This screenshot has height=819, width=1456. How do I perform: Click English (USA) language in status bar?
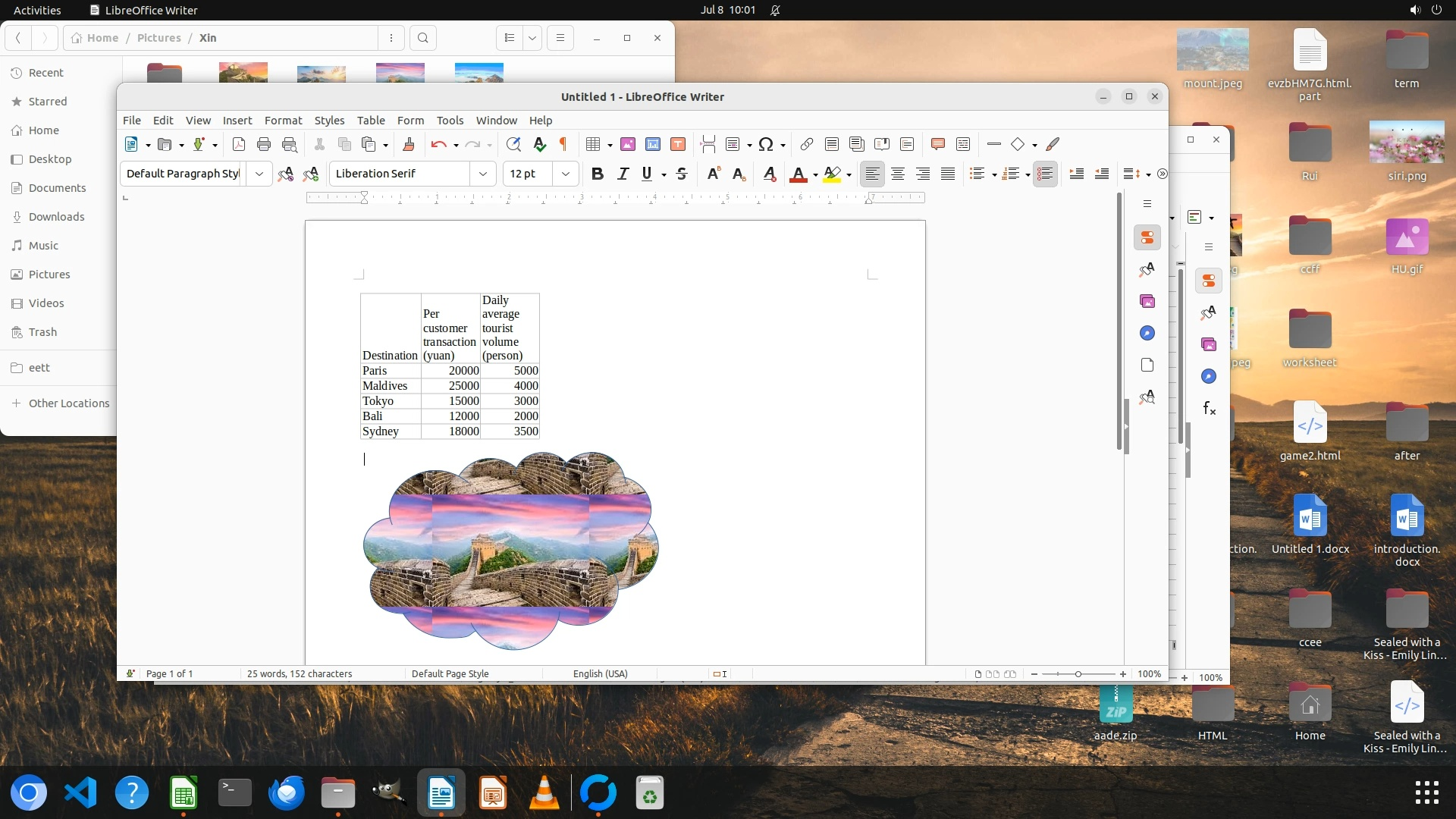[x=600, y=673]
